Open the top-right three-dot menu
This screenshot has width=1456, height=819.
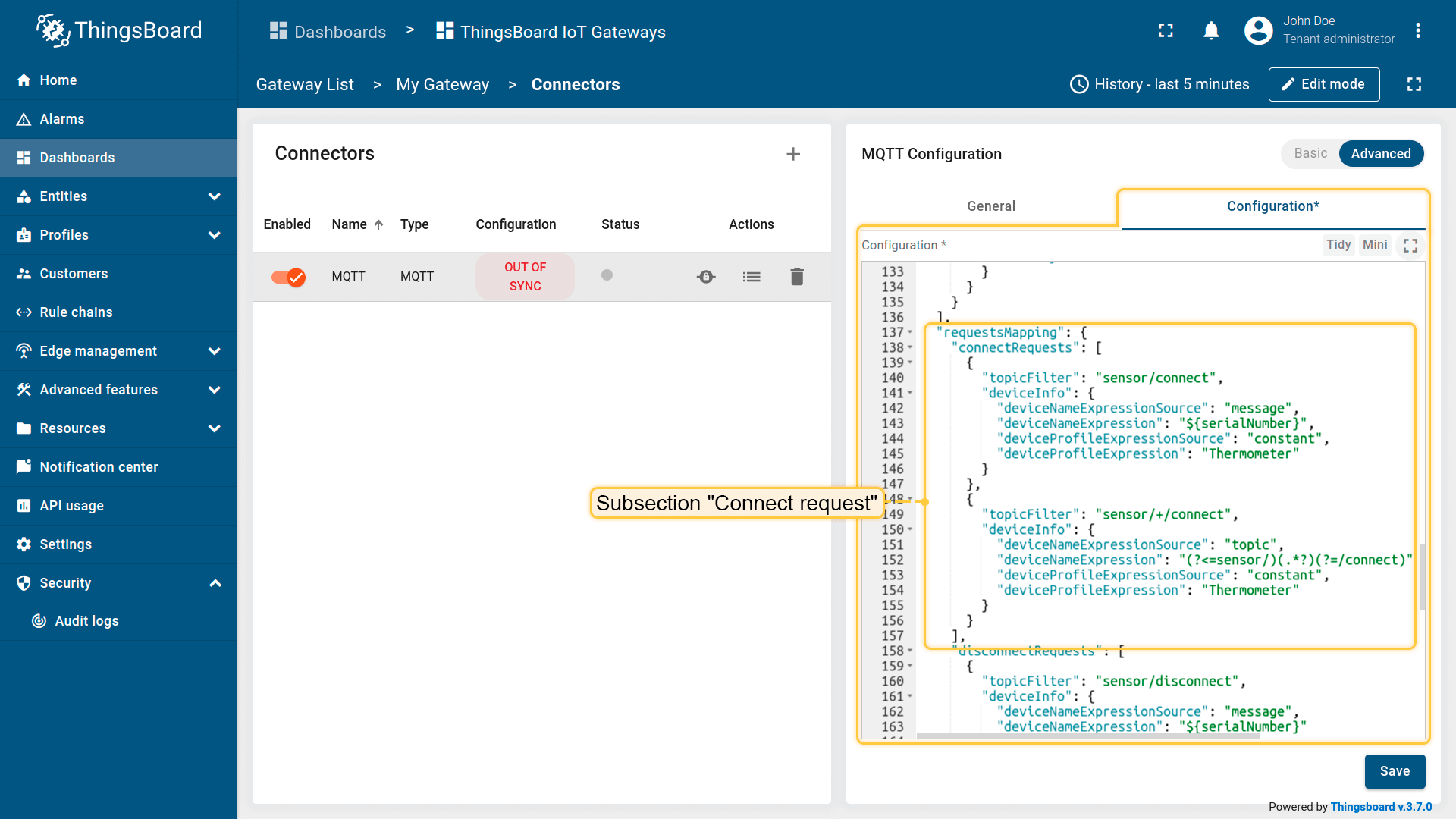[x=1418, y=30]
